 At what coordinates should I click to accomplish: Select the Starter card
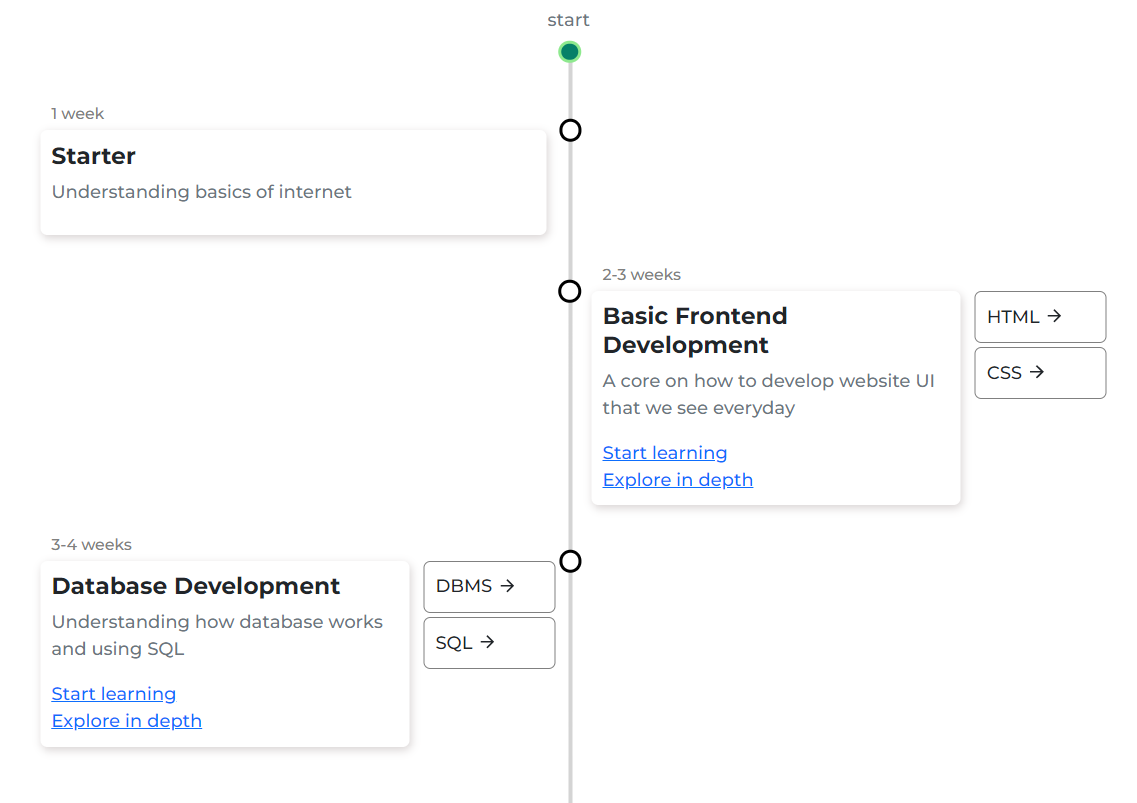293,182
